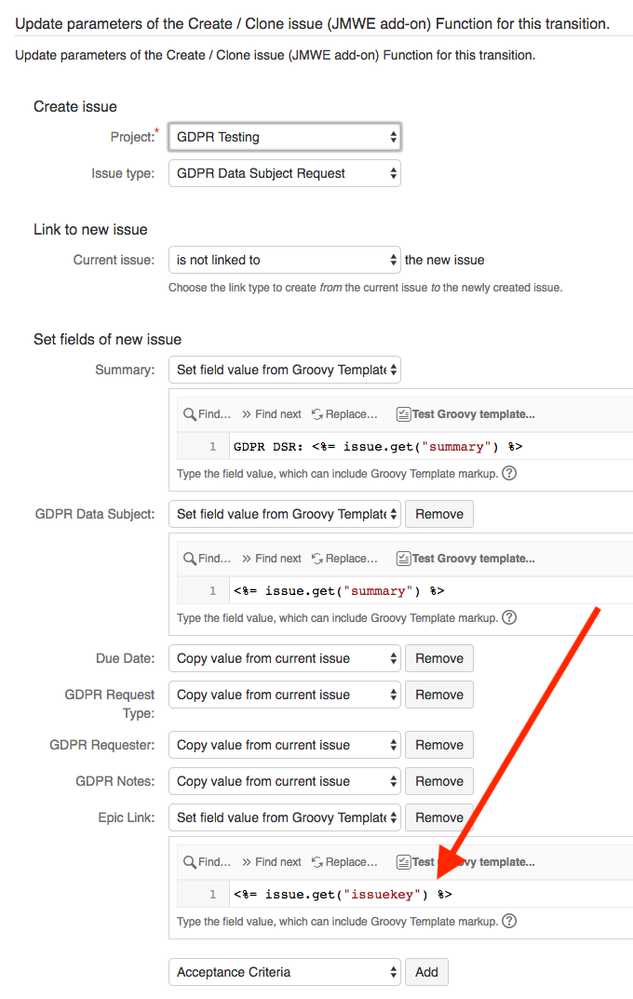Open the GDPR Request Type value dropdown

click(x=284, y=694)
